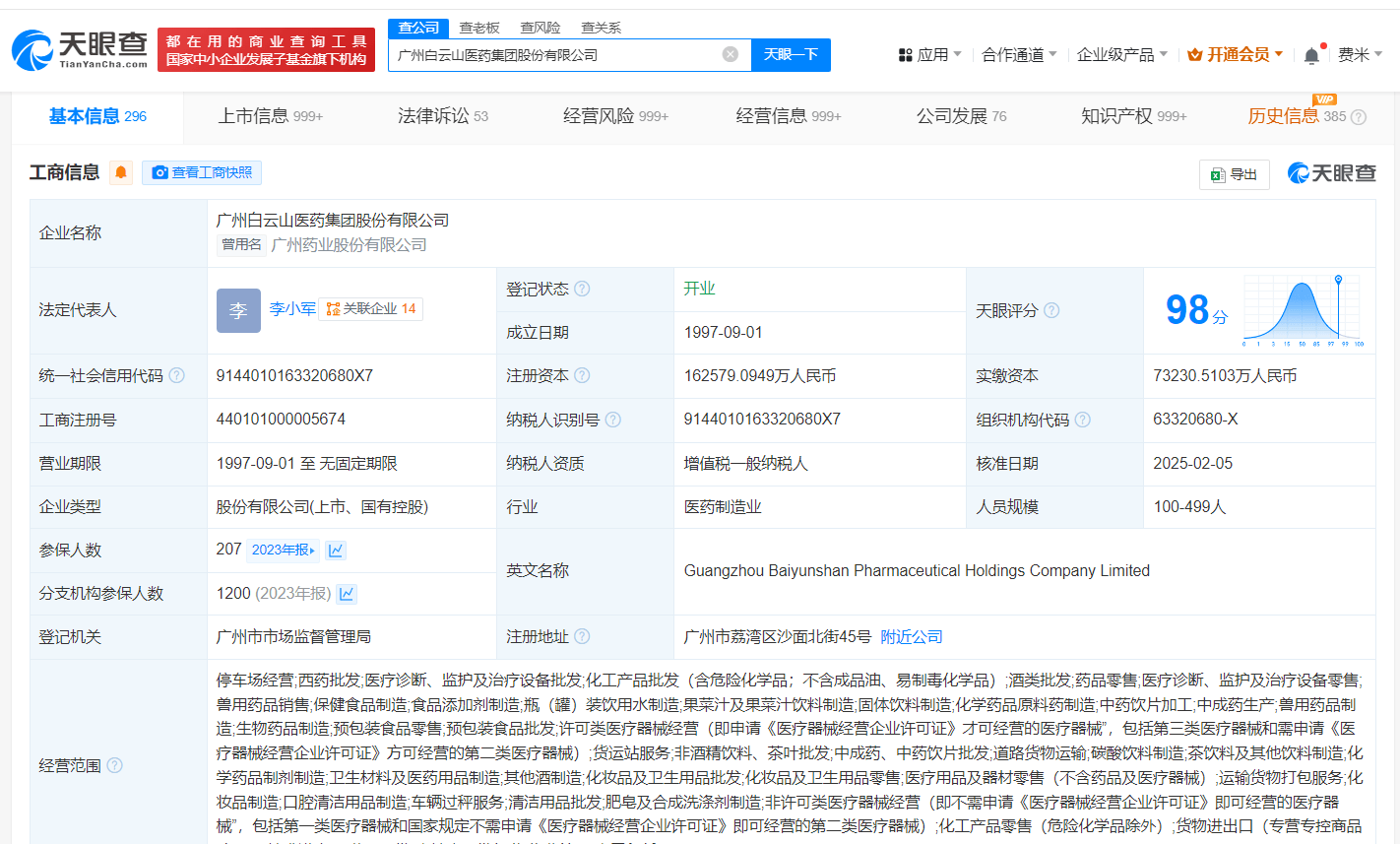
Task: Switch to the 基本信息 296 tab
Action: [x=97, y=116]
